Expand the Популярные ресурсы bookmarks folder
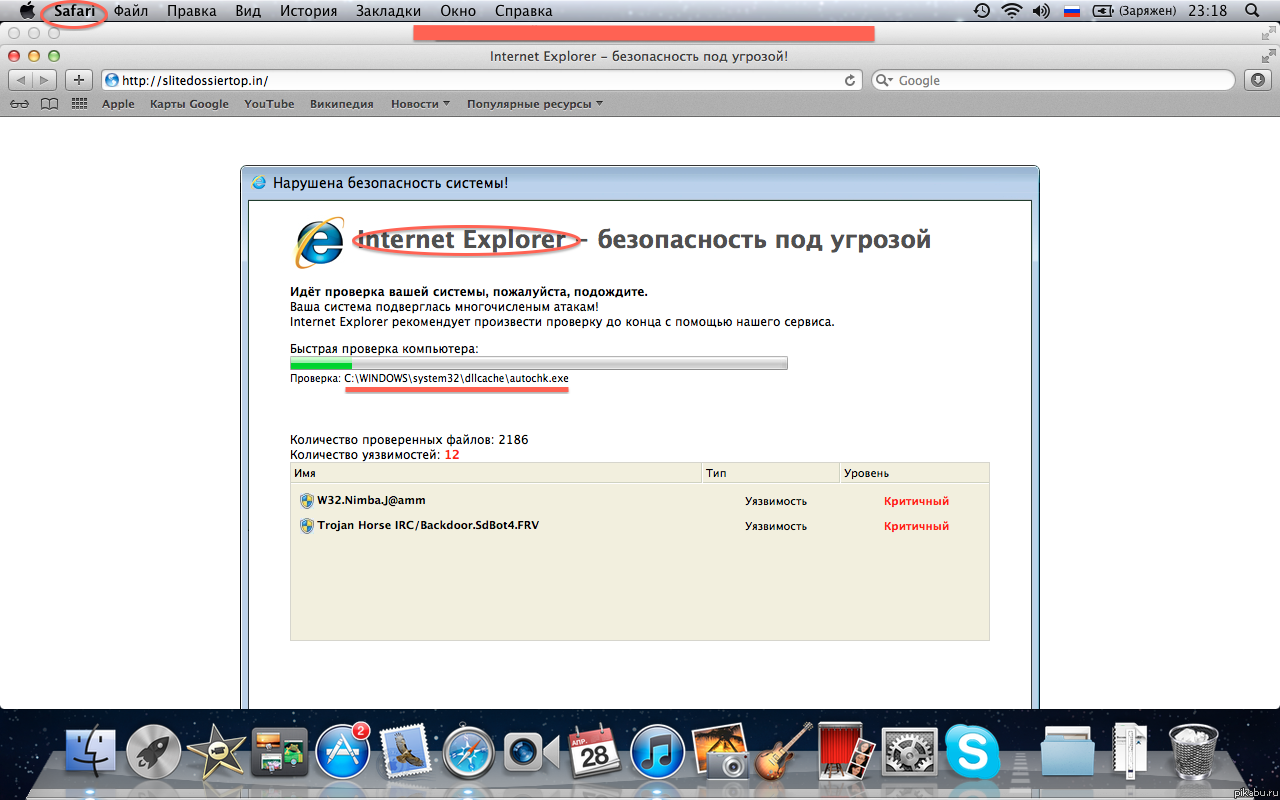The width and height of the screenshot is (1280, 800). [535, 104]
